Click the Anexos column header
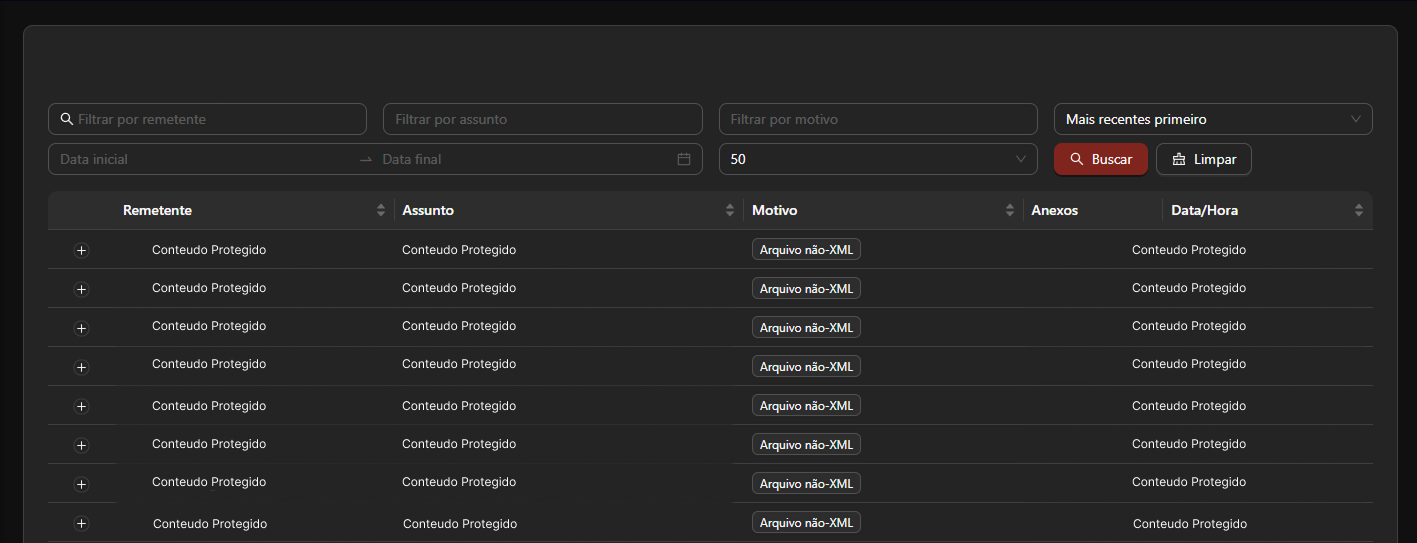Screen dimensions: 1417x543 (x=1093, y=210)
